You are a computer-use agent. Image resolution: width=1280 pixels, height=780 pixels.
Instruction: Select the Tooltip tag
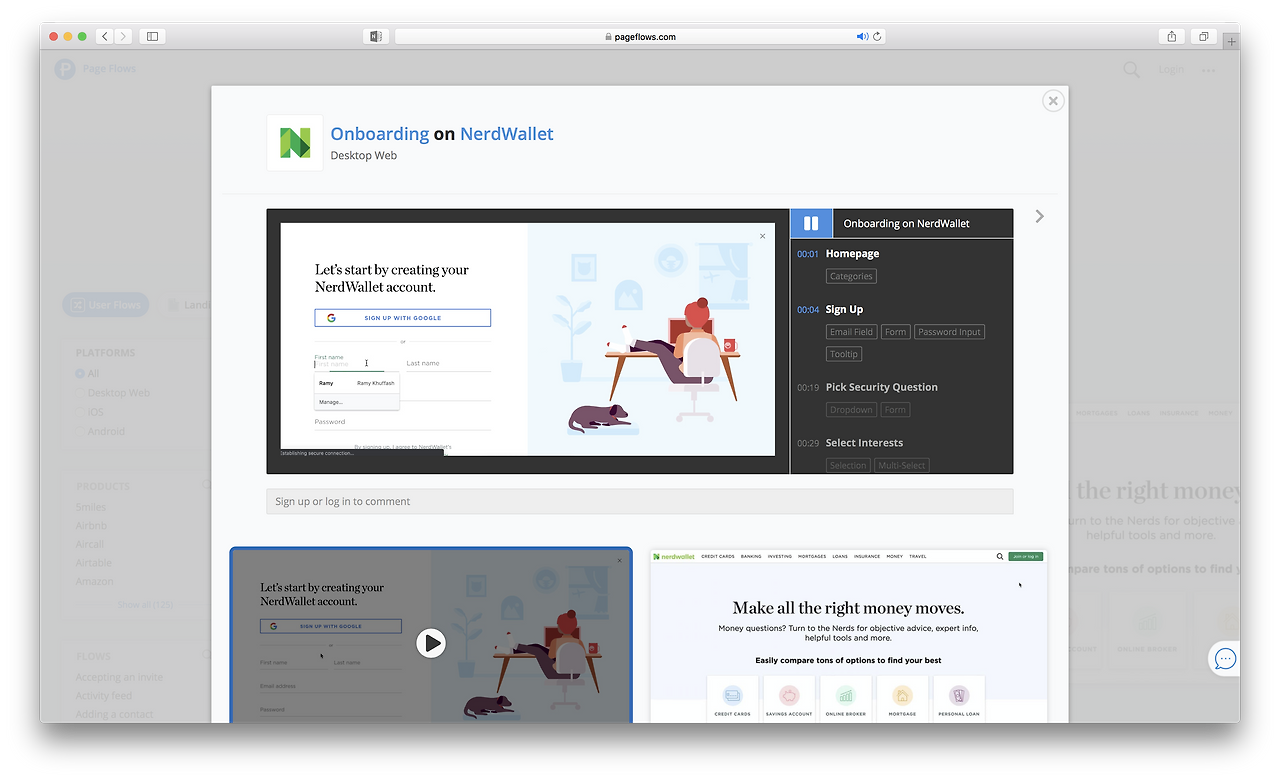tap(844, 354)
